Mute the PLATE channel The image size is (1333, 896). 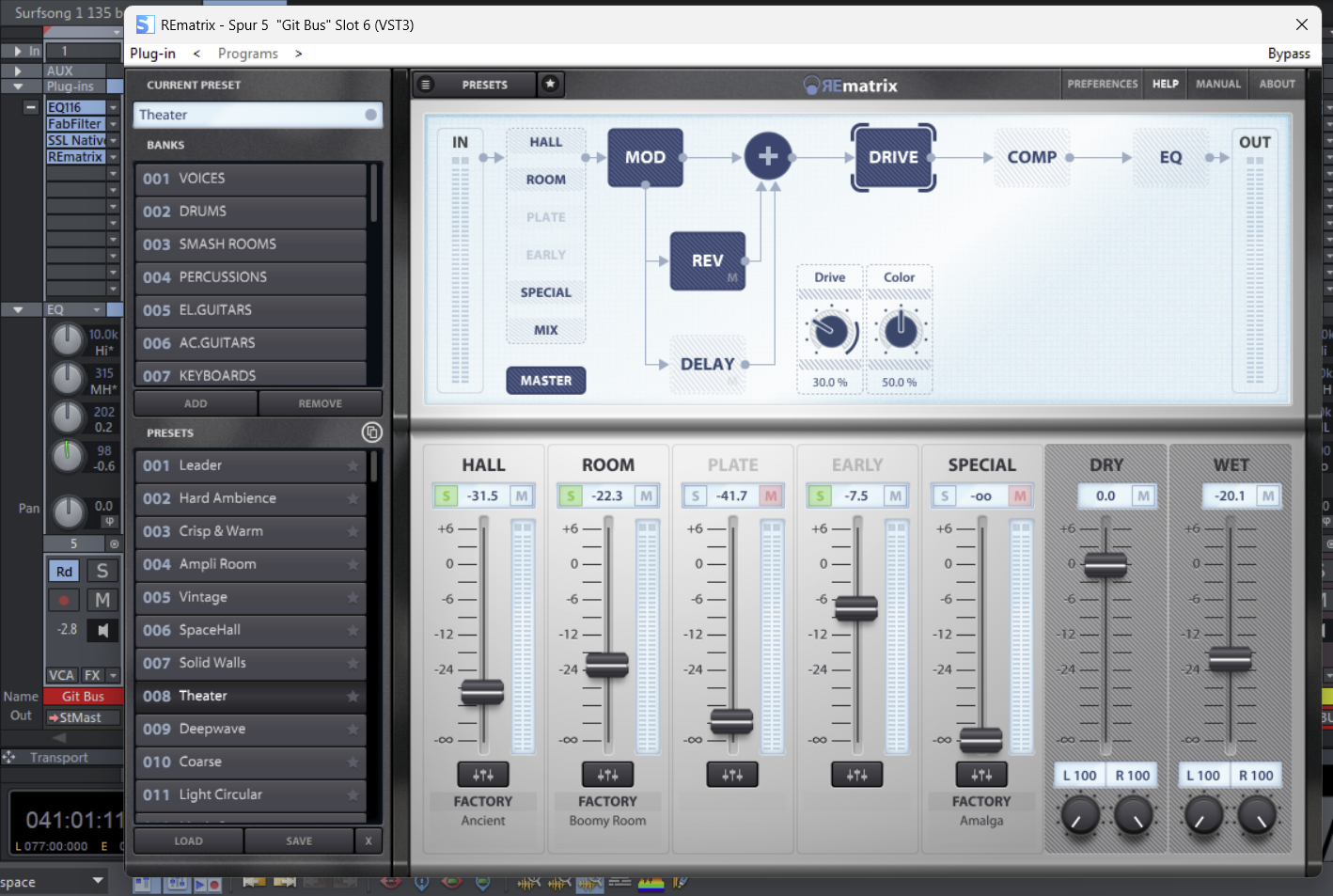click(x=771, y=496)
